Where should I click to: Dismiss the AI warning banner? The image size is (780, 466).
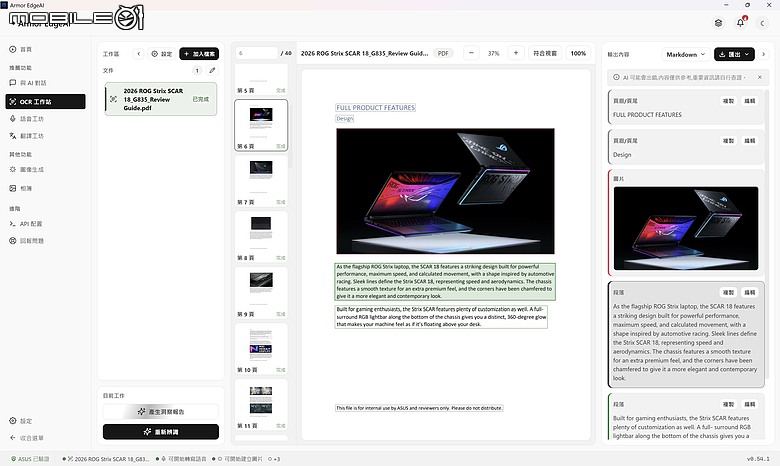(x=760, y=77)
